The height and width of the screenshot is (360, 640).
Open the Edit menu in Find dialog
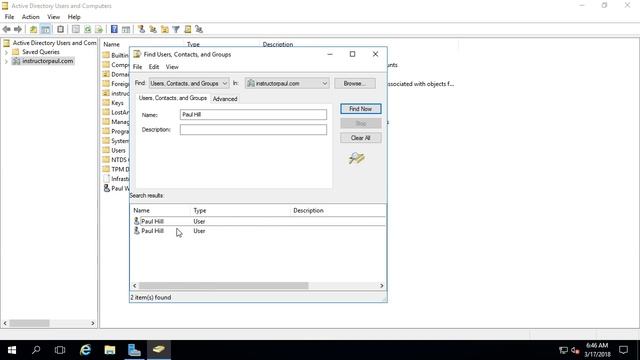(x=154, y=67)
